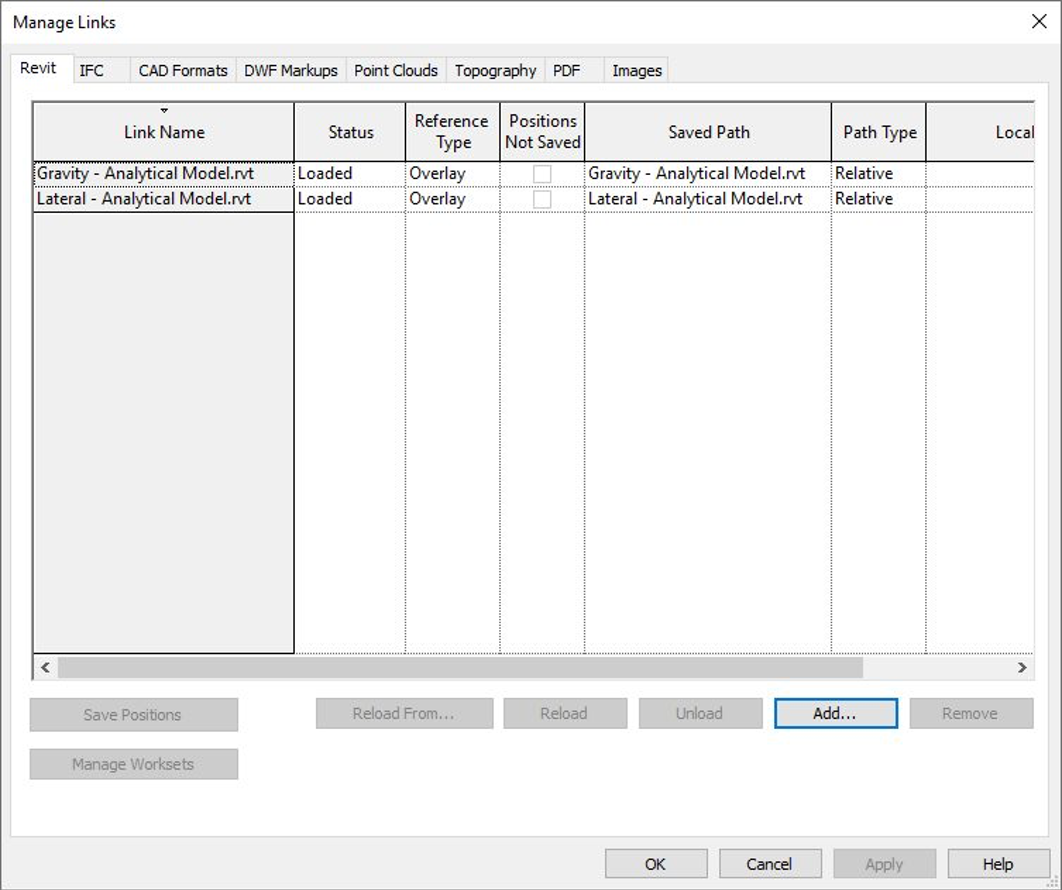1062x890 pixels.
Task: Select Lateral - Analytical Model.rvt link name
Action: (x=144, y=199)
